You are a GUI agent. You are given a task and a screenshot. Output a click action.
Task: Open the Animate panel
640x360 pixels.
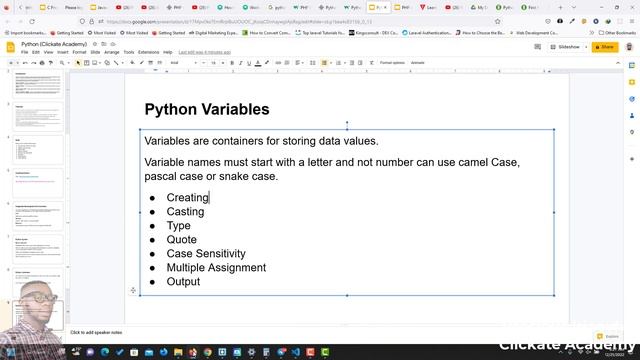click(418, 63)
